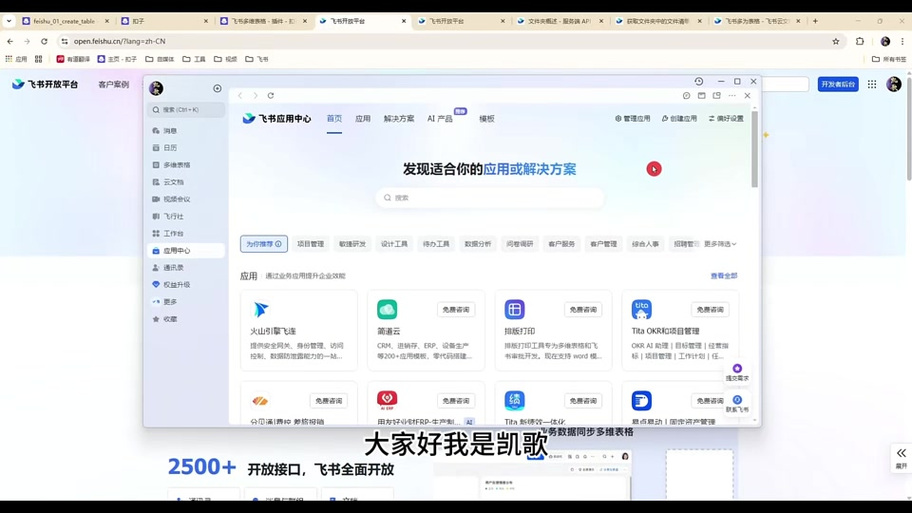Open the 自媒体 bookmark folder
912x513 pixels.
(x=160, y=59)
